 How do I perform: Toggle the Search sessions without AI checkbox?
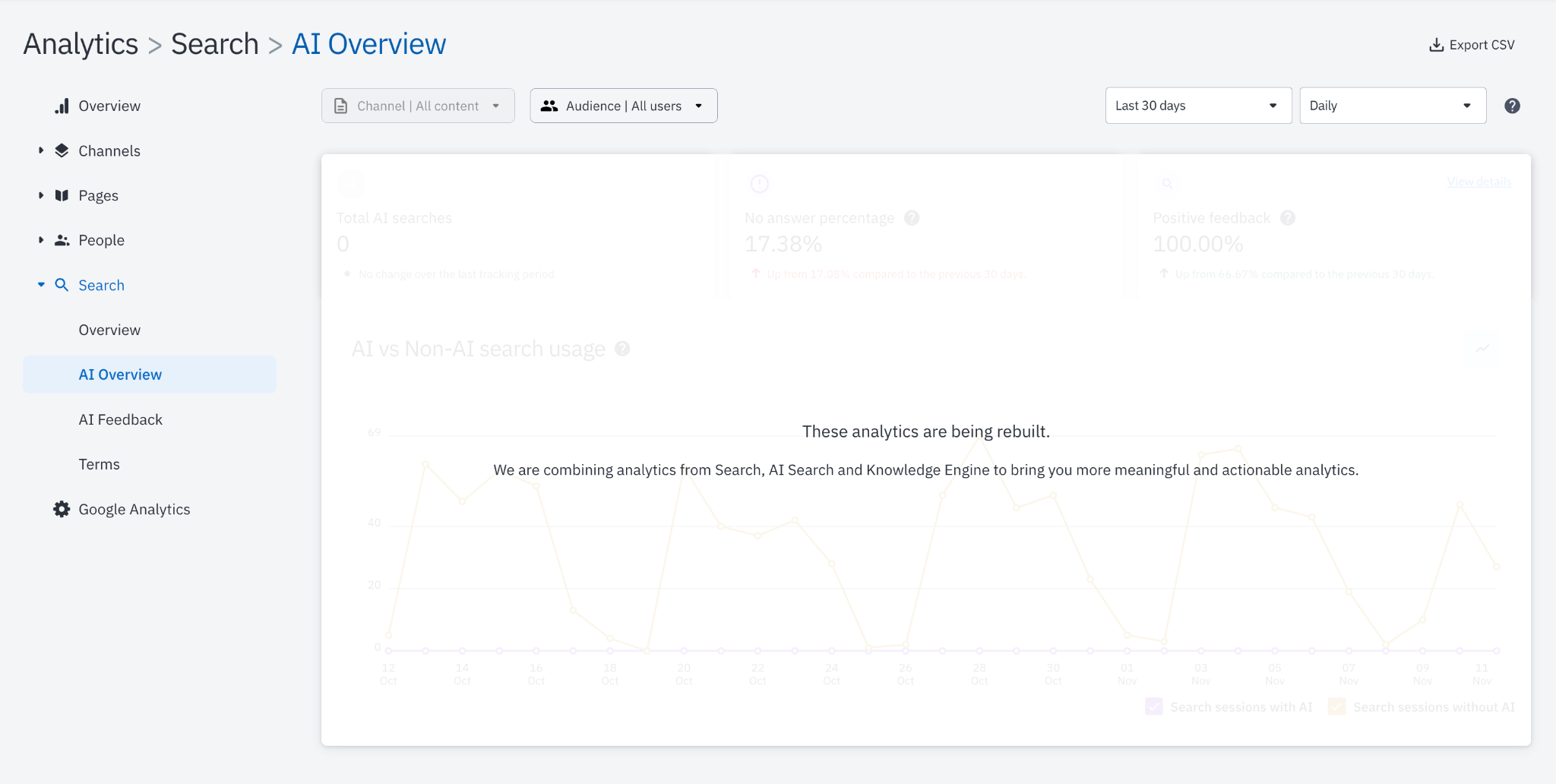click(x=1336, y=707)
